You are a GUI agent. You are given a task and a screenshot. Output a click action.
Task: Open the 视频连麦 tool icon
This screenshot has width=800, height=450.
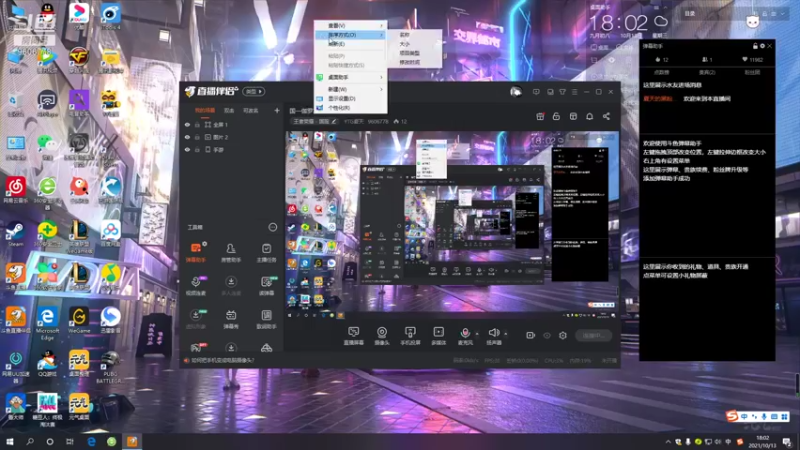[195, 286]
